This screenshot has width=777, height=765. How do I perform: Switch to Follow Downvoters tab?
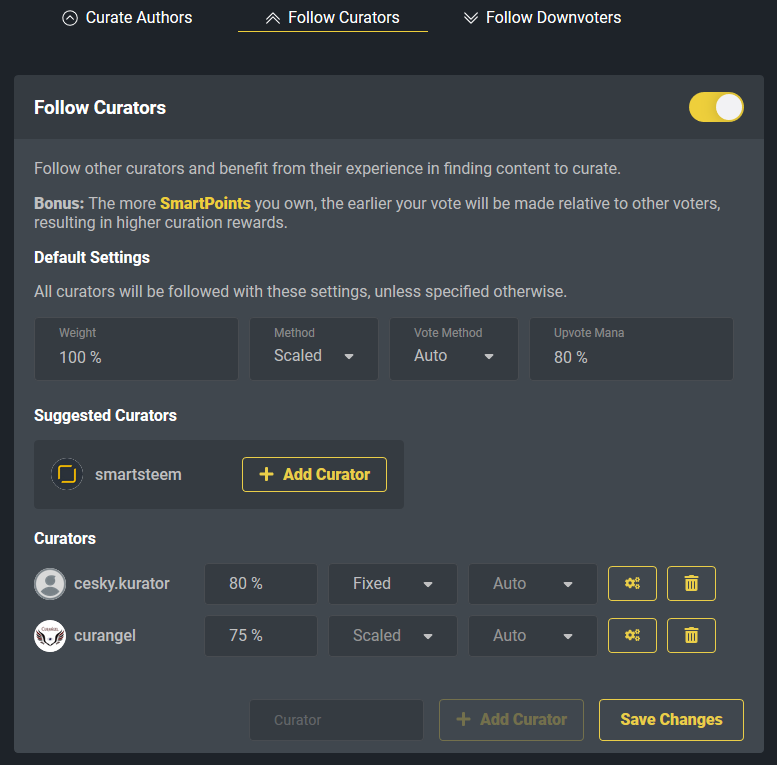click(542, 17)
